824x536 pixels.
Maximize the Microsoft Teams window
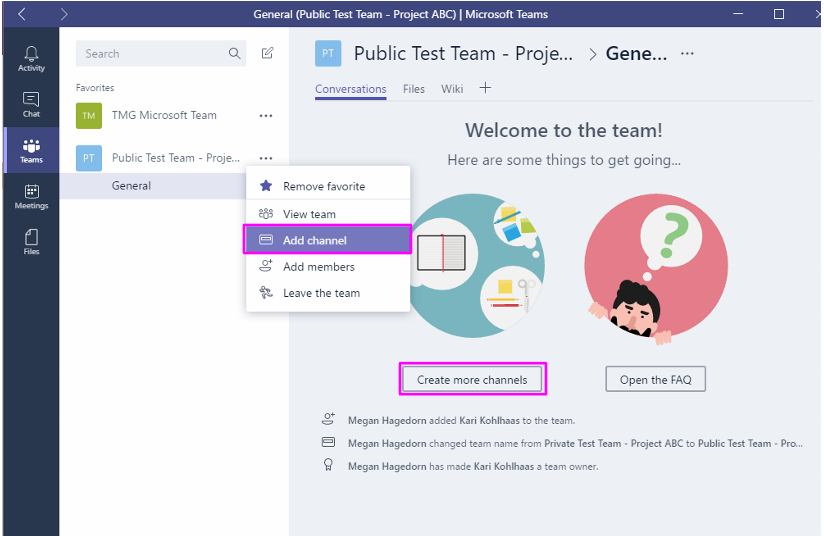point(779,14)
